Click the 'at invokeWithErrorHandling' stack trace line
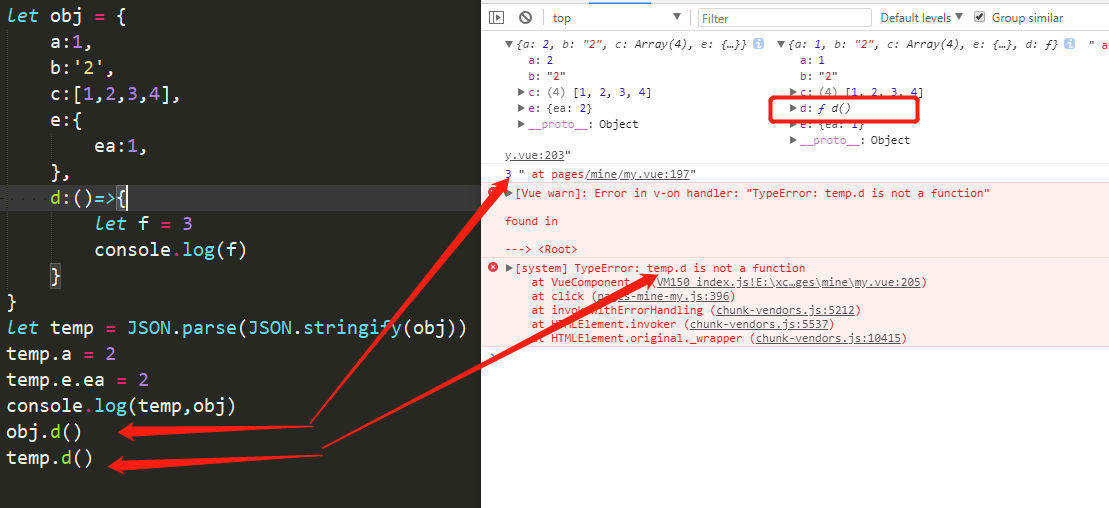 (x=696, y=310)
